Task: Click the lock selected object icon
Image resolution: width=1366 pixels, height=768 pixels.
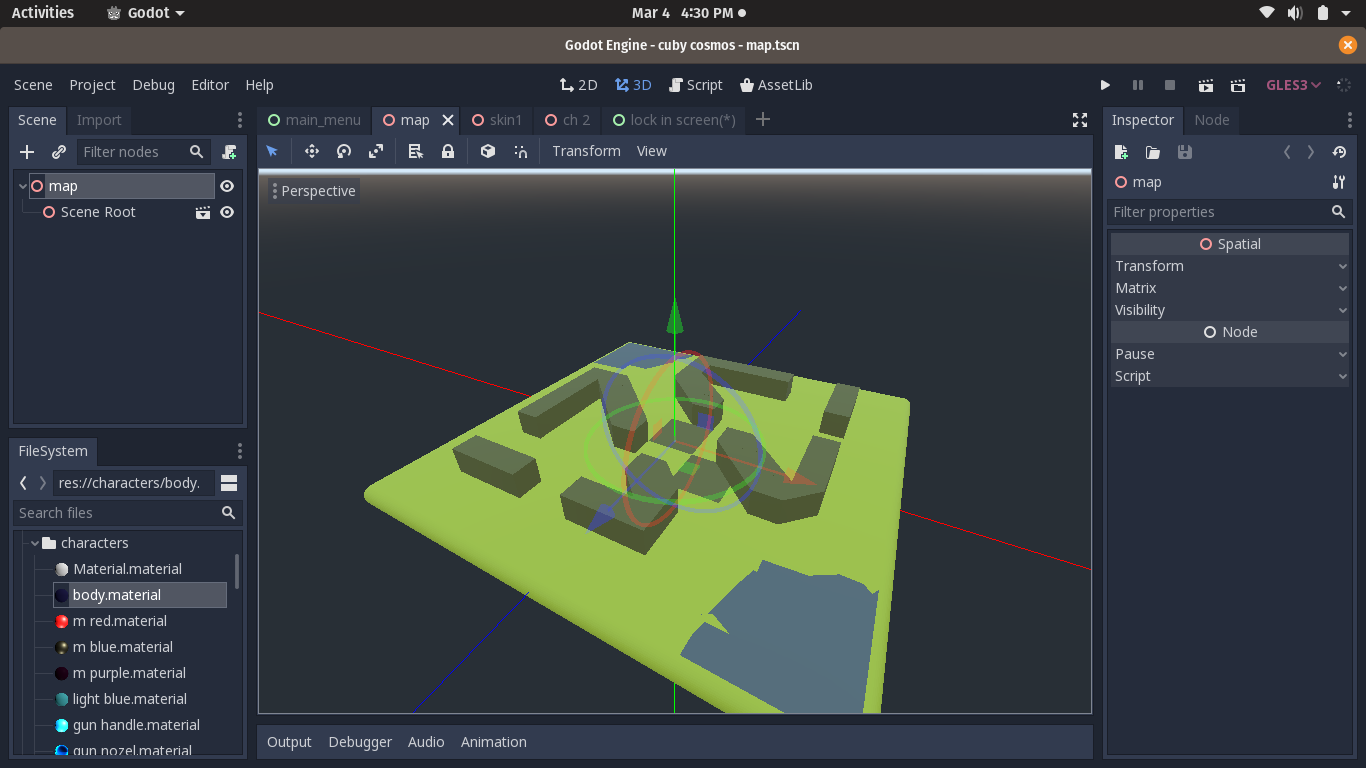Action: 448,151
